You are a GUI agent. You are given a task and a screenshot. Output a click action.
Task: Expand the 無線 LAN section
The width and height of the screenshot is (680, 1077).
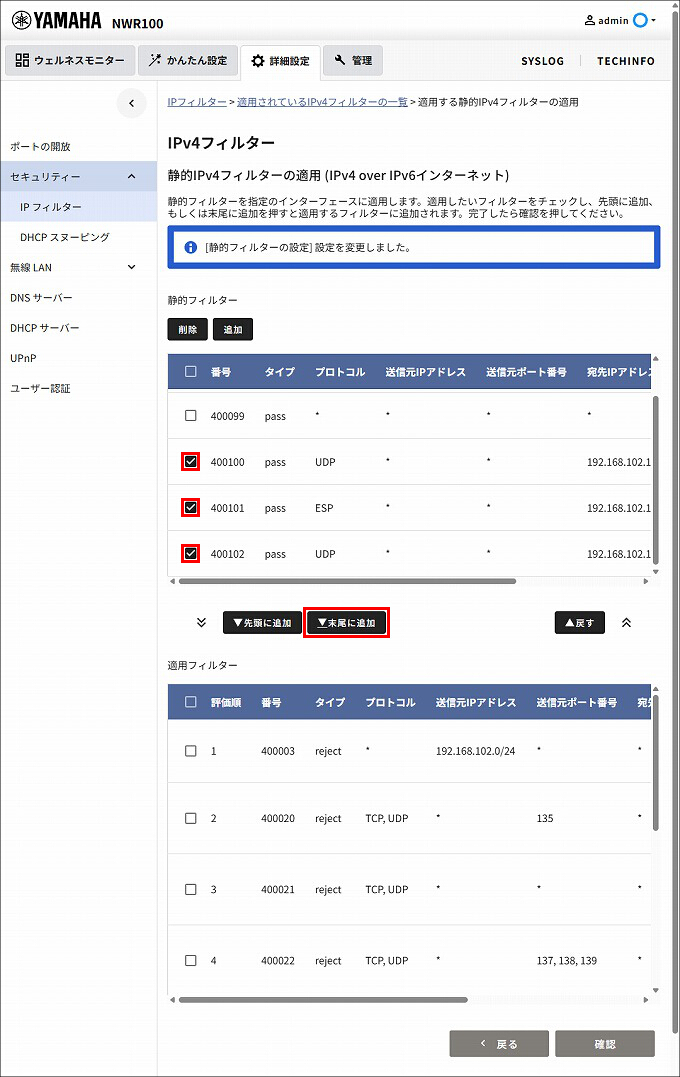(x=132, y=267)
